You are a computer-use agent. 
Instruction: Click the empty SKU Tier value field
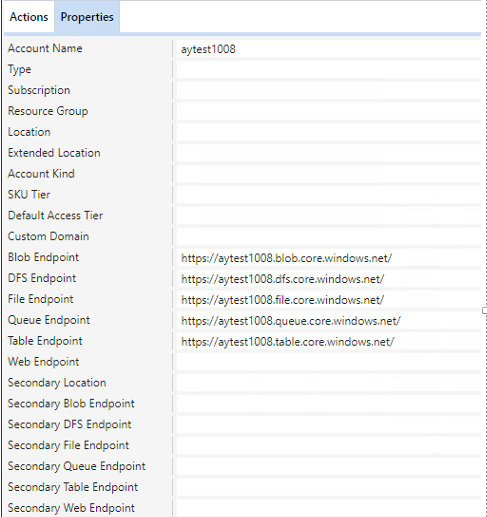tap(328, 195)
